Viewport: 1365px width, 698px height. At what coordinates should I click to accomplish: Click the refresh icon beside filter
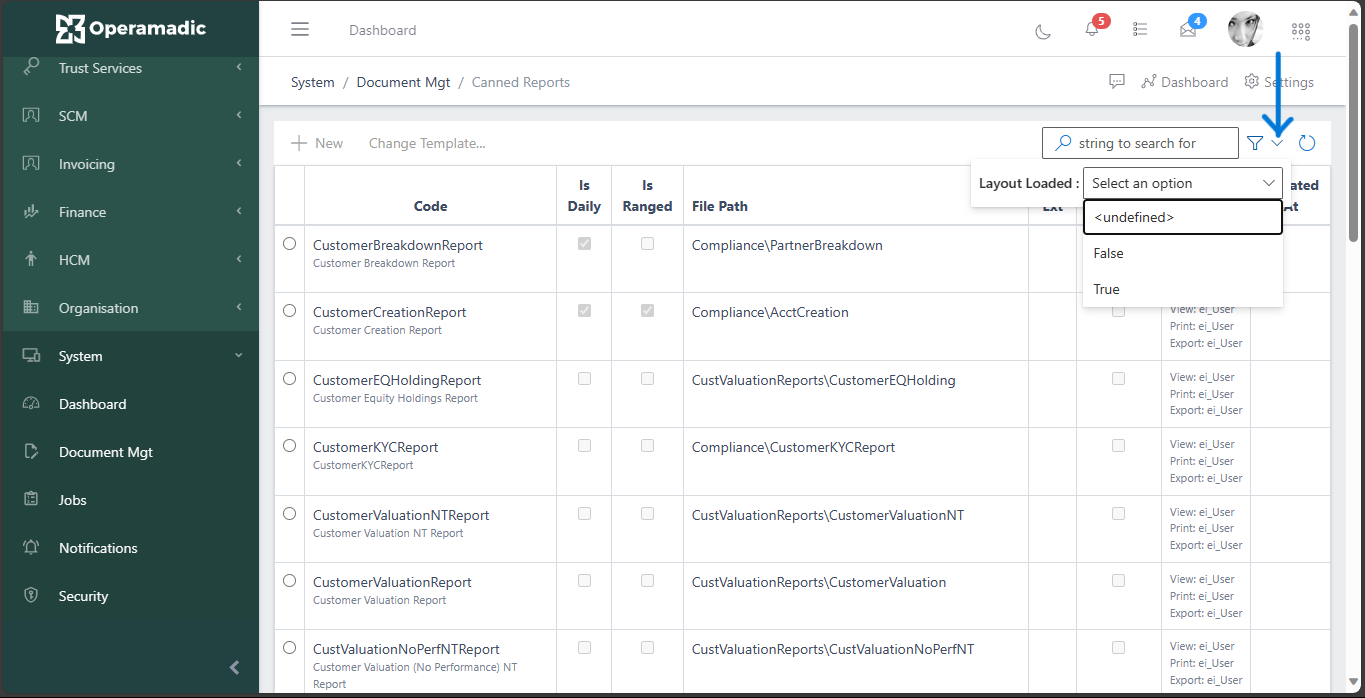pos(1307,144)
